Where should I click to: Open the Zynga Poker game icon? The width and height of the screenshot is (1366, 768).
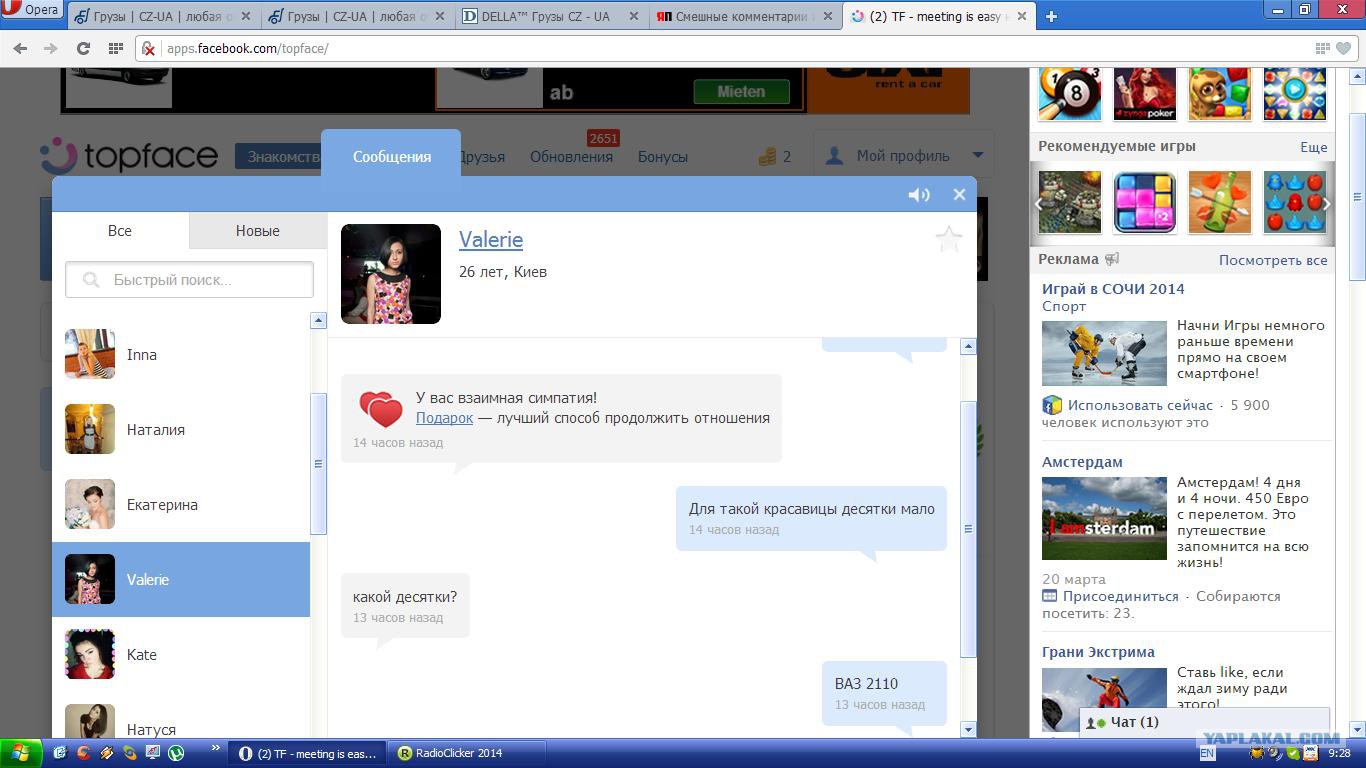(x=1145, y=94)
